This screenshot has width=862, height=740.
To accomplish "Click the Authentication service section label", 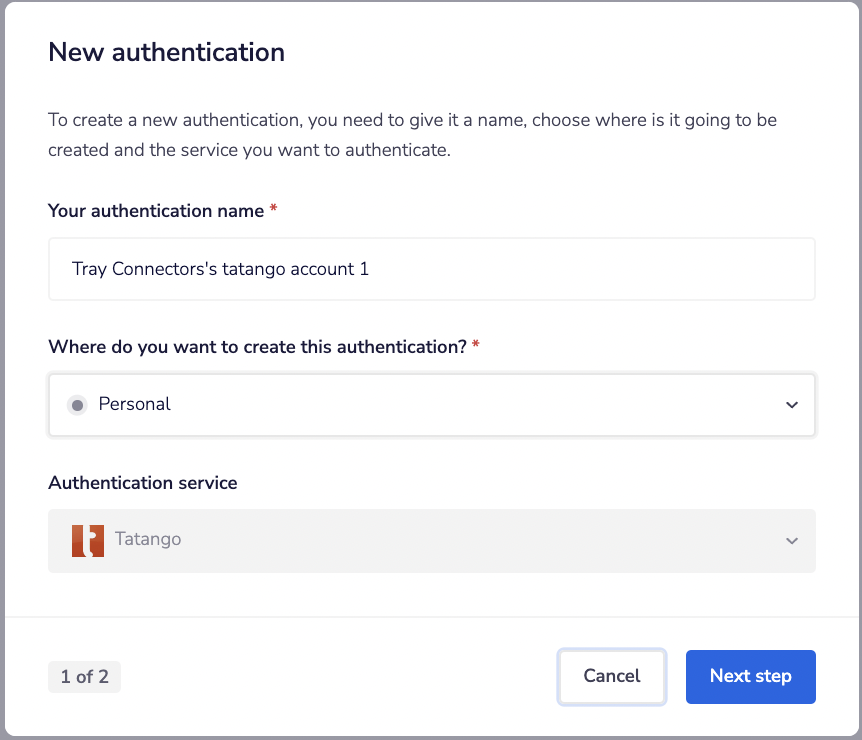I will click(x=143, y=482).
